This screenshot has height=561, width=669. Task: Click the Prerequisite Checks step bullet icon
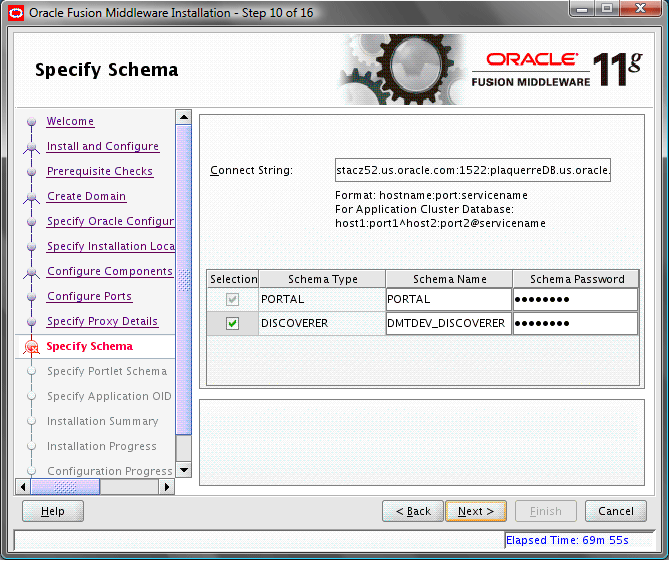31,172
